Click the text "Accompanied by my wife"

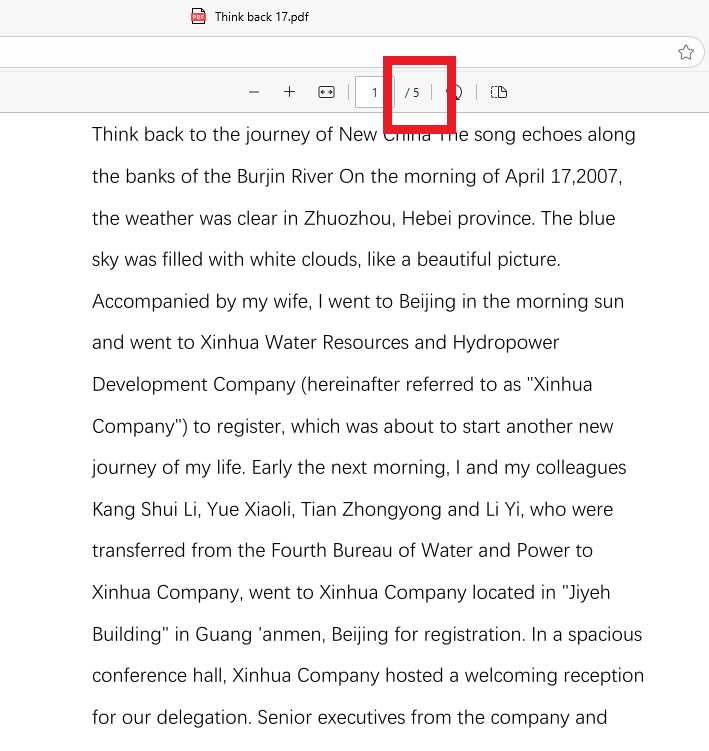coord(201,302)
